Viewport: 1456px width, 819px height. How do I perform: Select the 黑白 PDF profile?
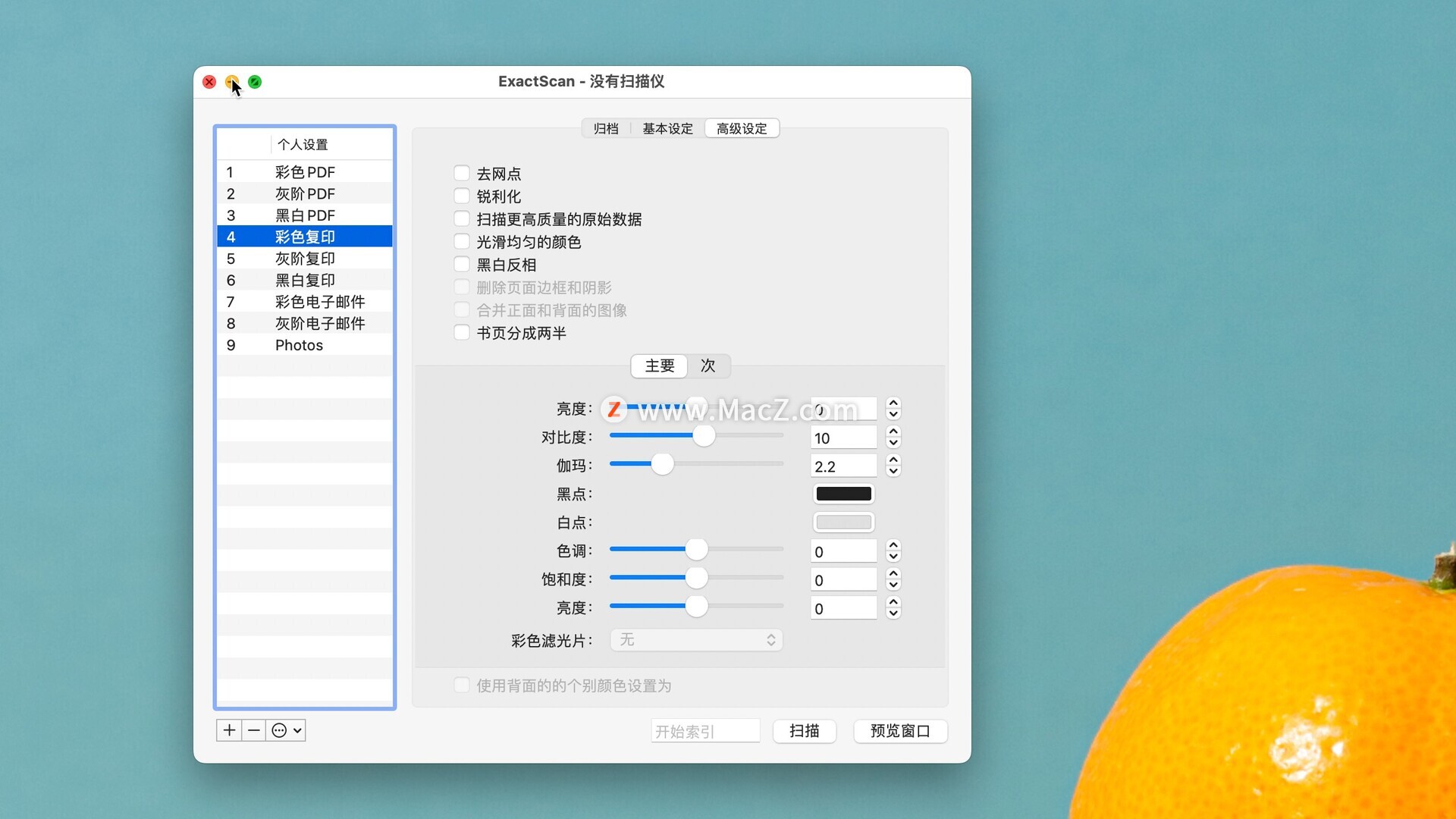tap(305, 215)
